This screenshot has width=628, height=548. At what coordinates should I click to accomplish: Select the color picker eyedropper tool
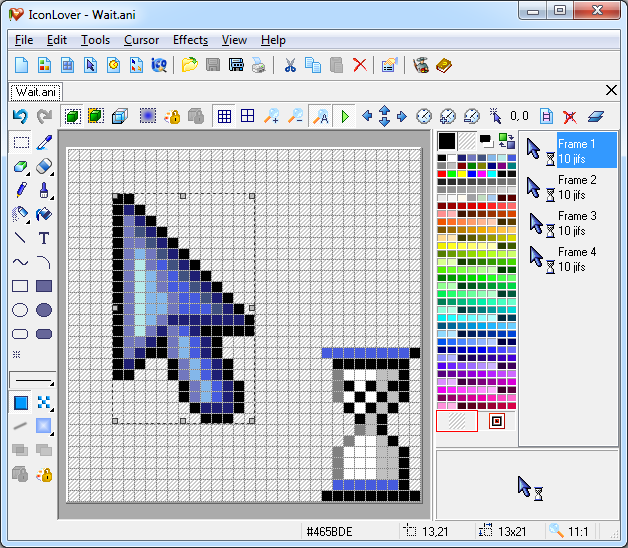tap(44, 142)
